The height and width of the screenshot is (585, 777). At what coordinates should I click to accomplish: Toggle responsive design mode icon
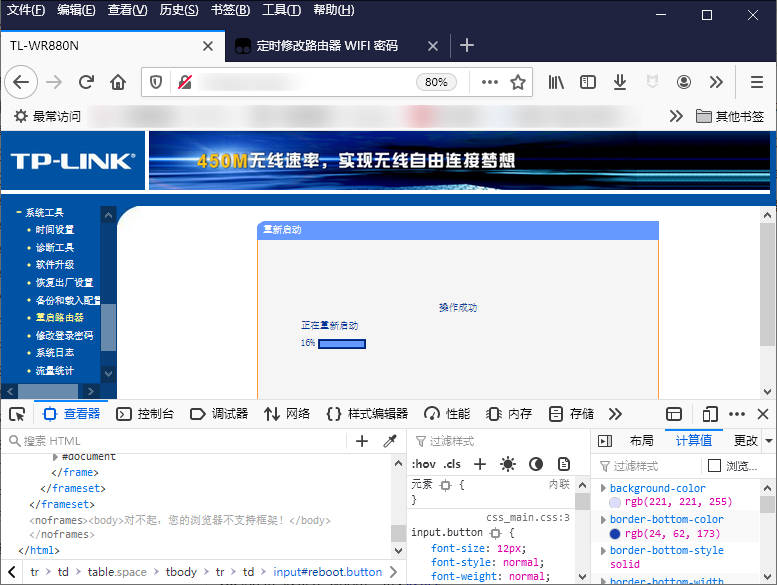click(x=710, y=414)
